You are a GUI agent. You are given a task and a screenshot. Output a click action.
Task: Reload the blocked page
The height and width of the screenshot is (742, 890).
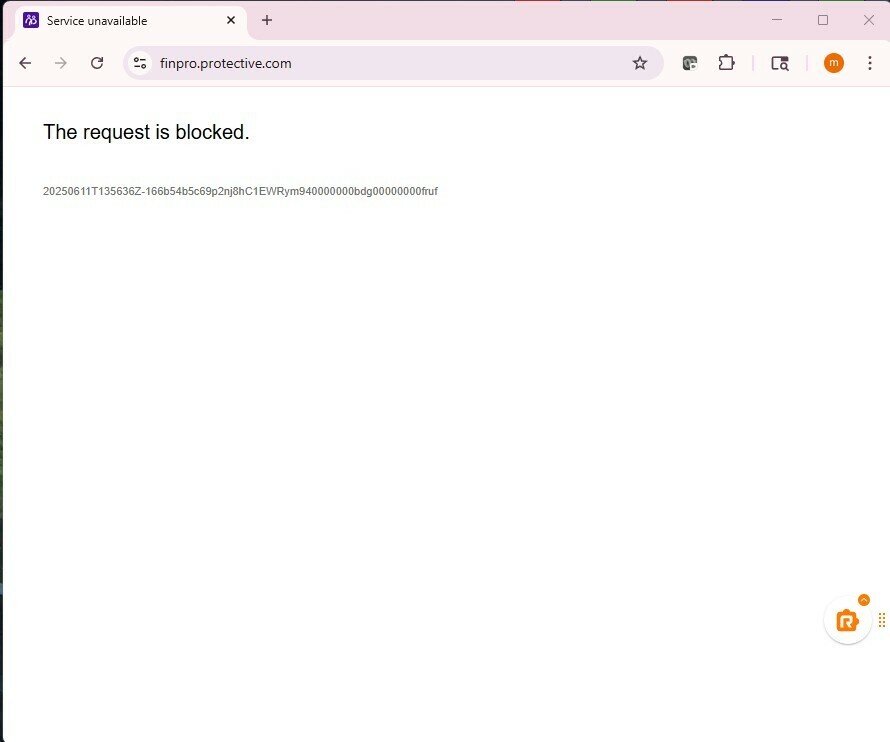click(x=97, y=63)
